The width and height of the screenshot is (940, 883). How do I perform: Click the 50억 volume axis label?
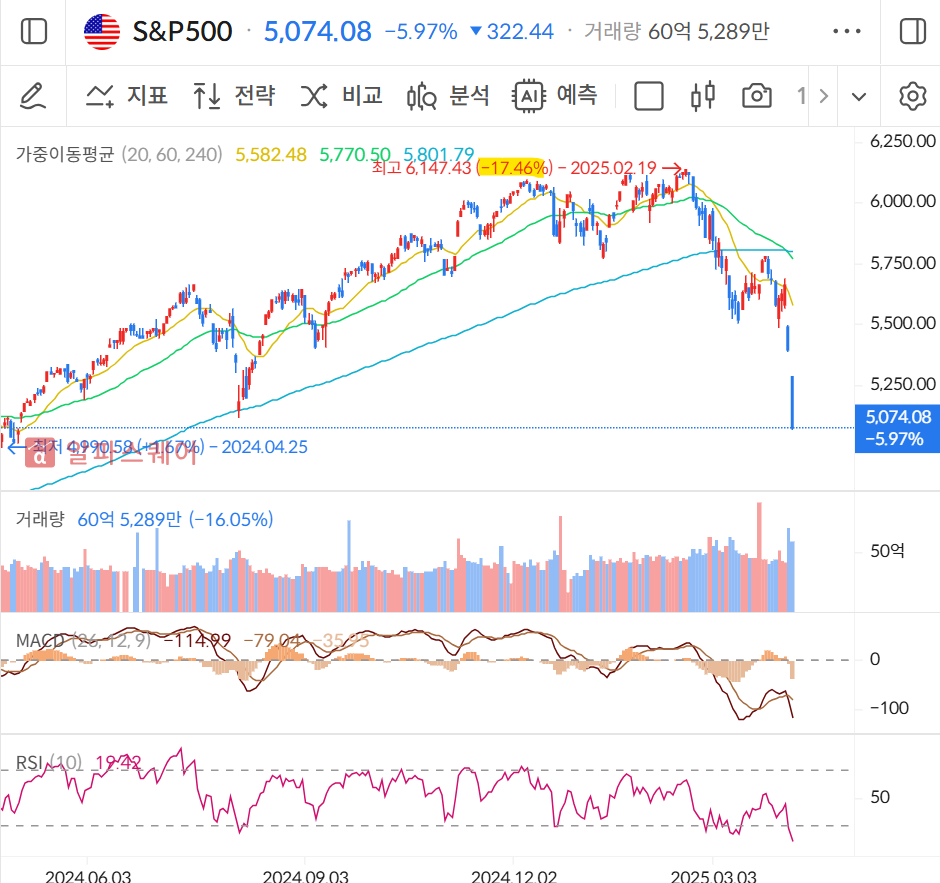(887, 551)
